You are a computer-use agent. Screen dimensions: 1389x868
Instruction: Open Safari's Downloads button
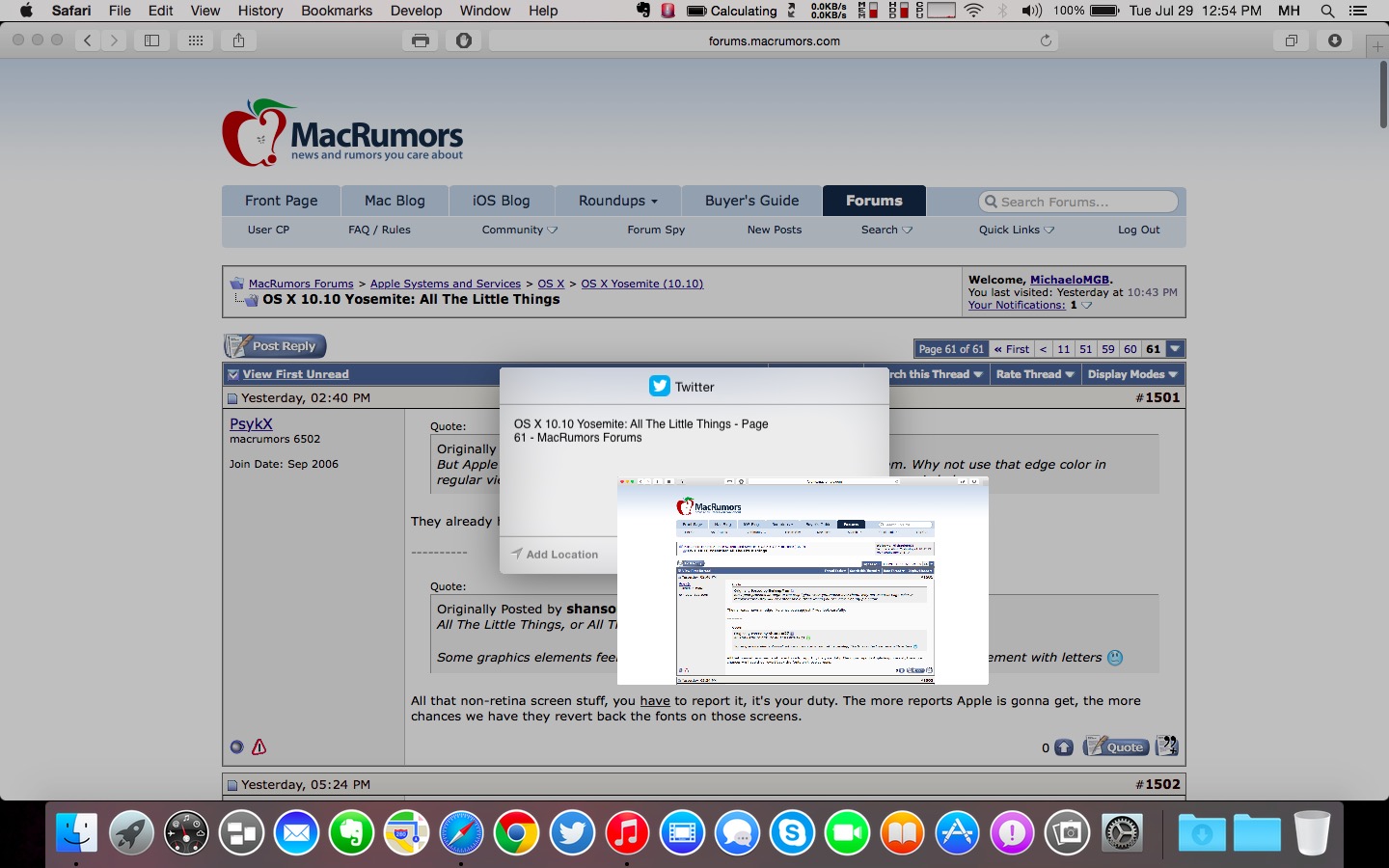click(1335, 41)
